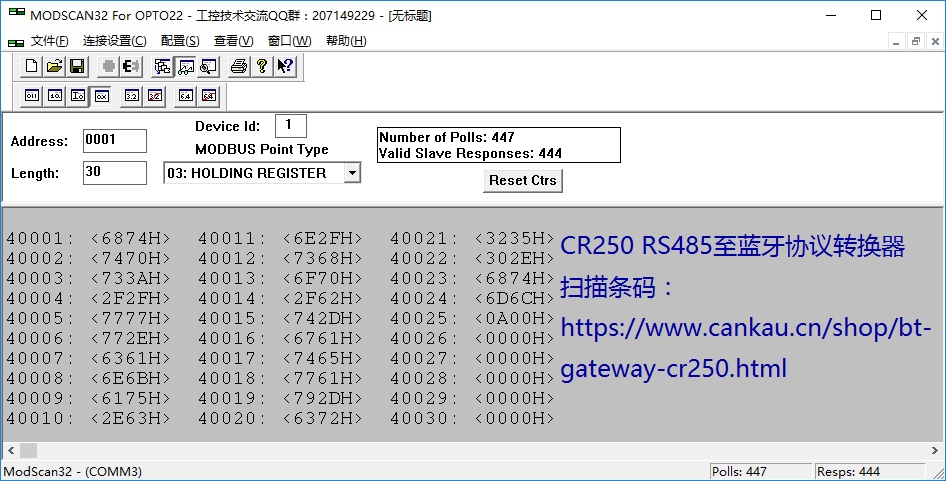This screenshot has width=946, height=481.
Task: Select 32-bit floating point format icon
Action: coord(132,96)
